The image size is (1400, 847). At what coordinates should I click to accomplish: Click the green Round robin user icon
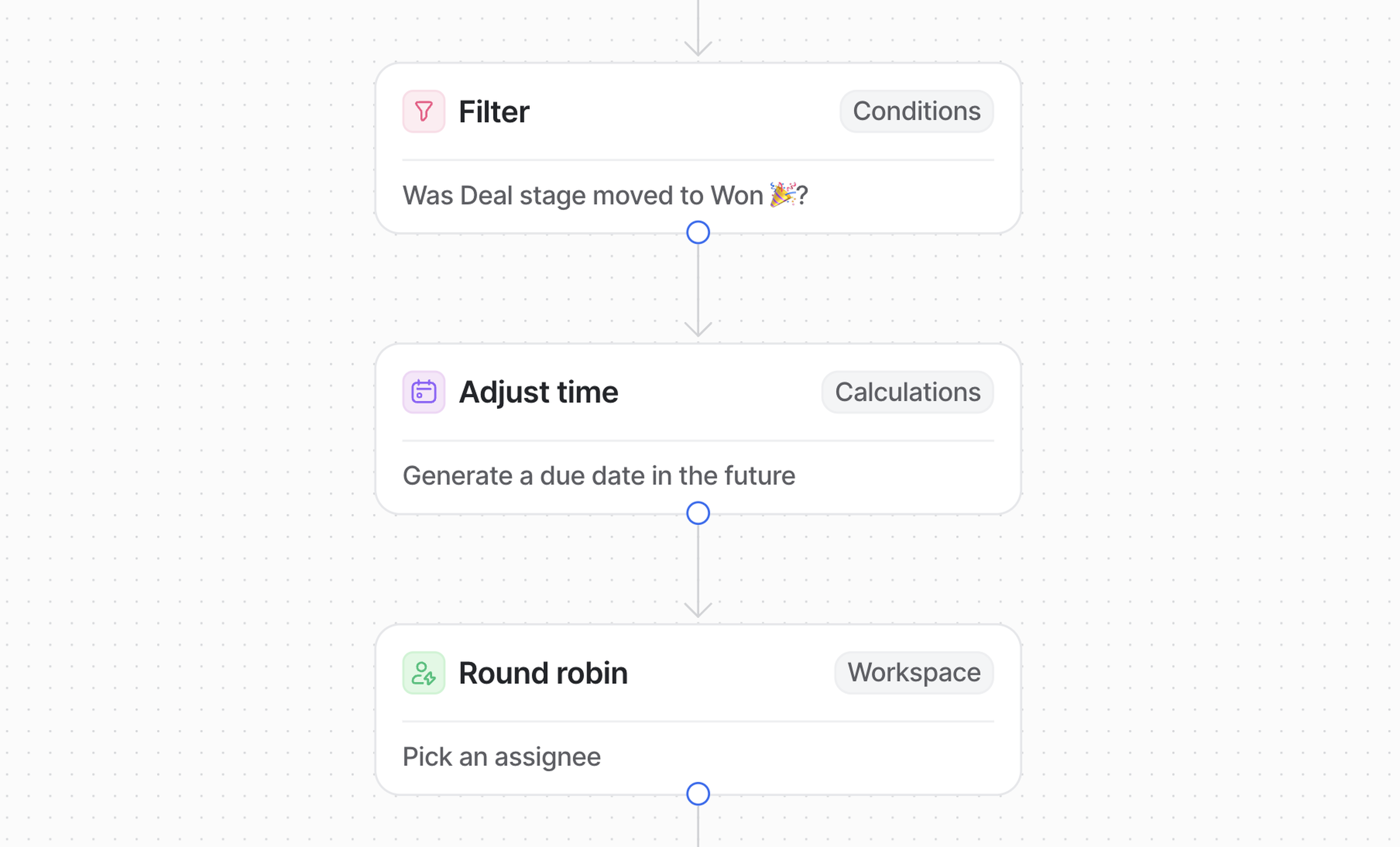pos(423,672)
